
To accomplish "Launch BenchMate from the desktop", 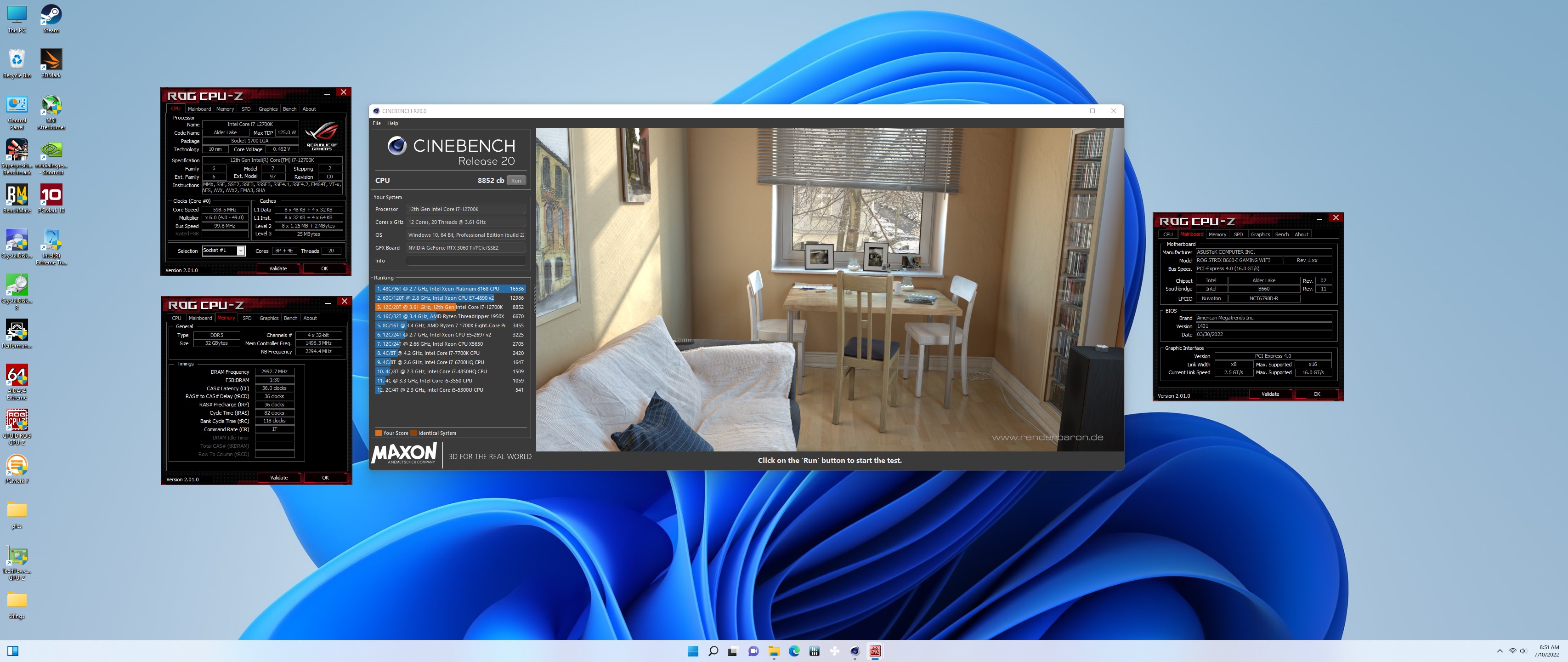I will click(17, 199).
